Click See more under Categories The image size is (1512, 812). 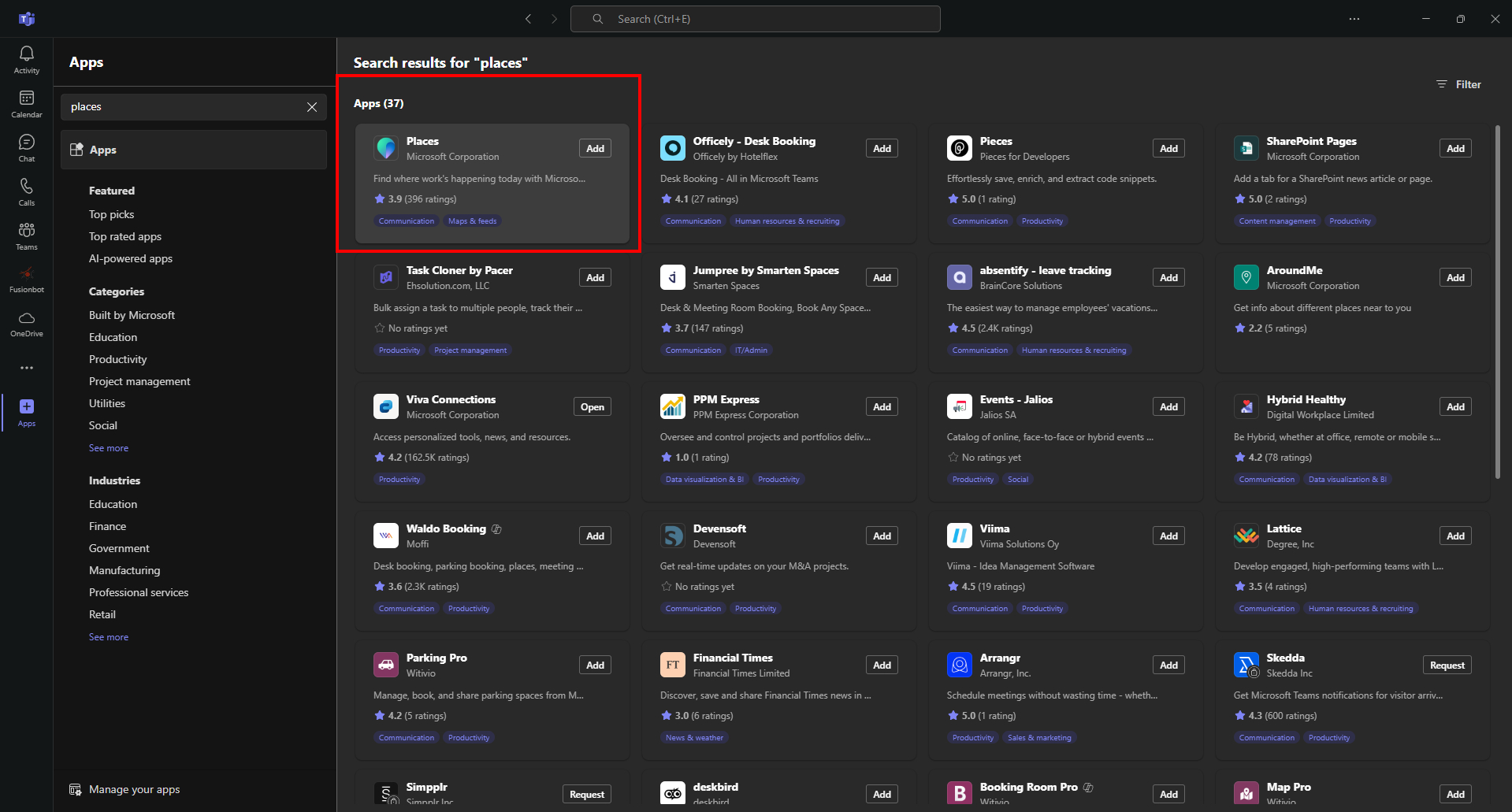(109, 448)
